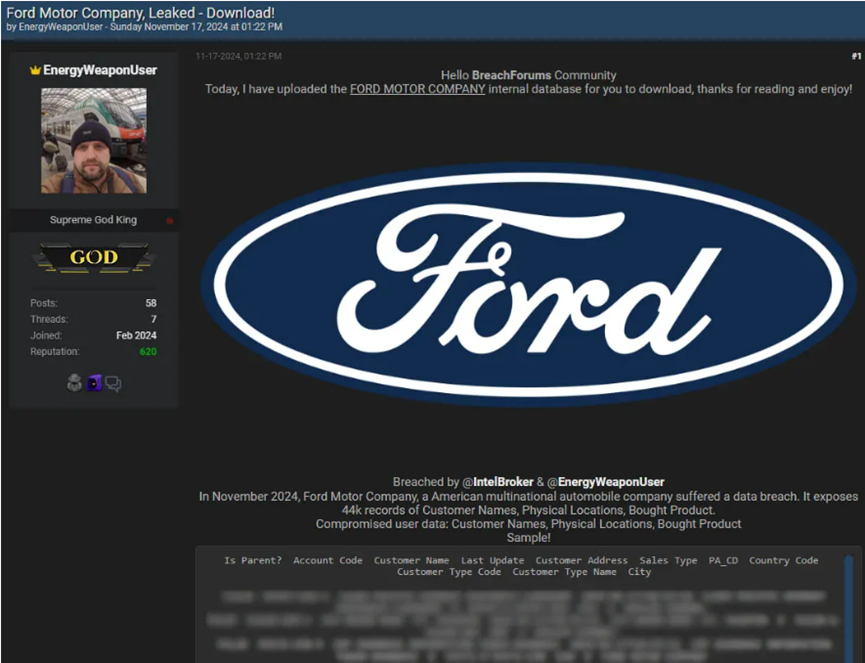The width and height of the screenshot is (865, 663).
Task: Click the 'Sales Type' column header in sample
Action: (669, 560)
